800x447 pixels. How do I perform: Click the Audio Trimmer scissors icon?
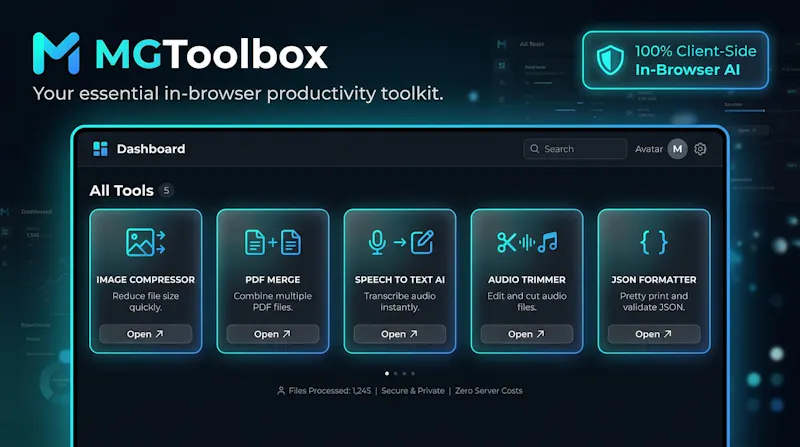tap(506, 242)
